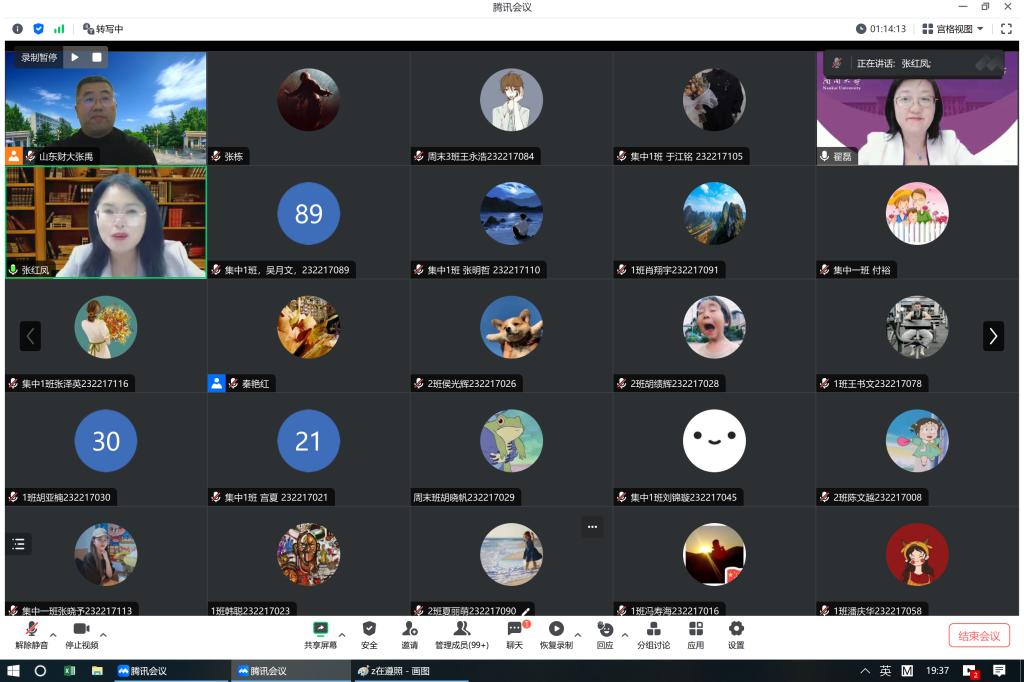Screen dimensions: 1024x682
Task: Open meeting 设置 settings gear
Action: point(736,634)
